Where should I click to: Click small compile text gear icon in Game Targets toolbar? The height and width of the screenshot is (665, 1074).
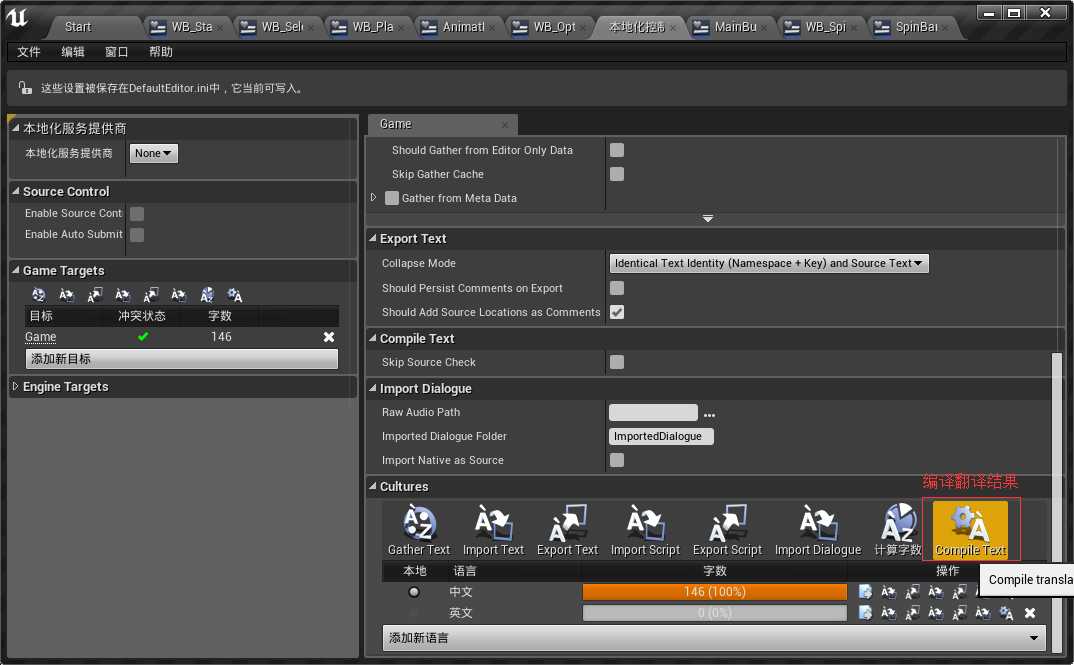(x=235, y=295)
